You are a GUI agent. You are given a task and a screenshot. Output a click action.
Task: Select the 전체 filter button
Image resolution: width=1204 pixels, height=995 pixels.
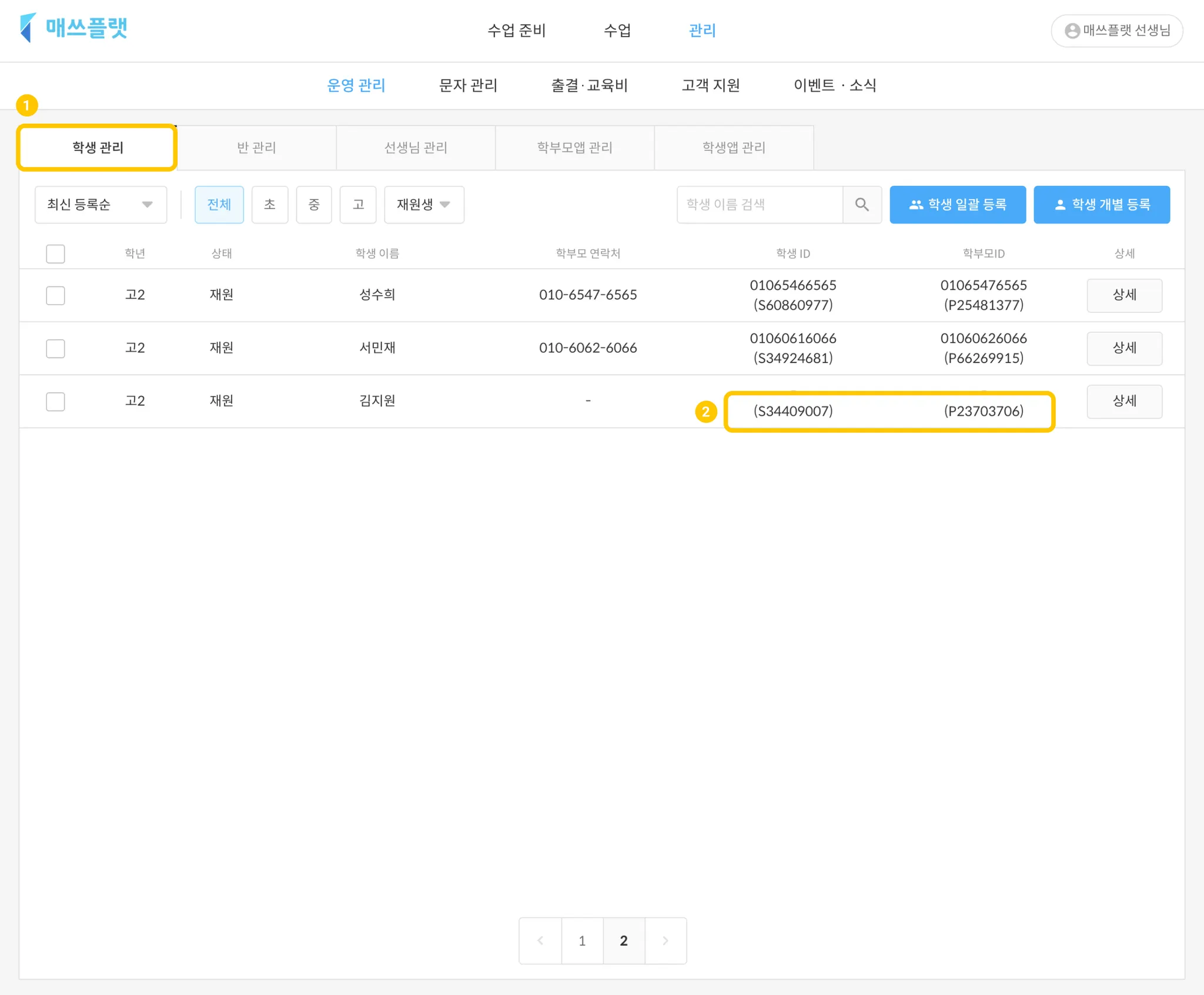pos(219,204)
